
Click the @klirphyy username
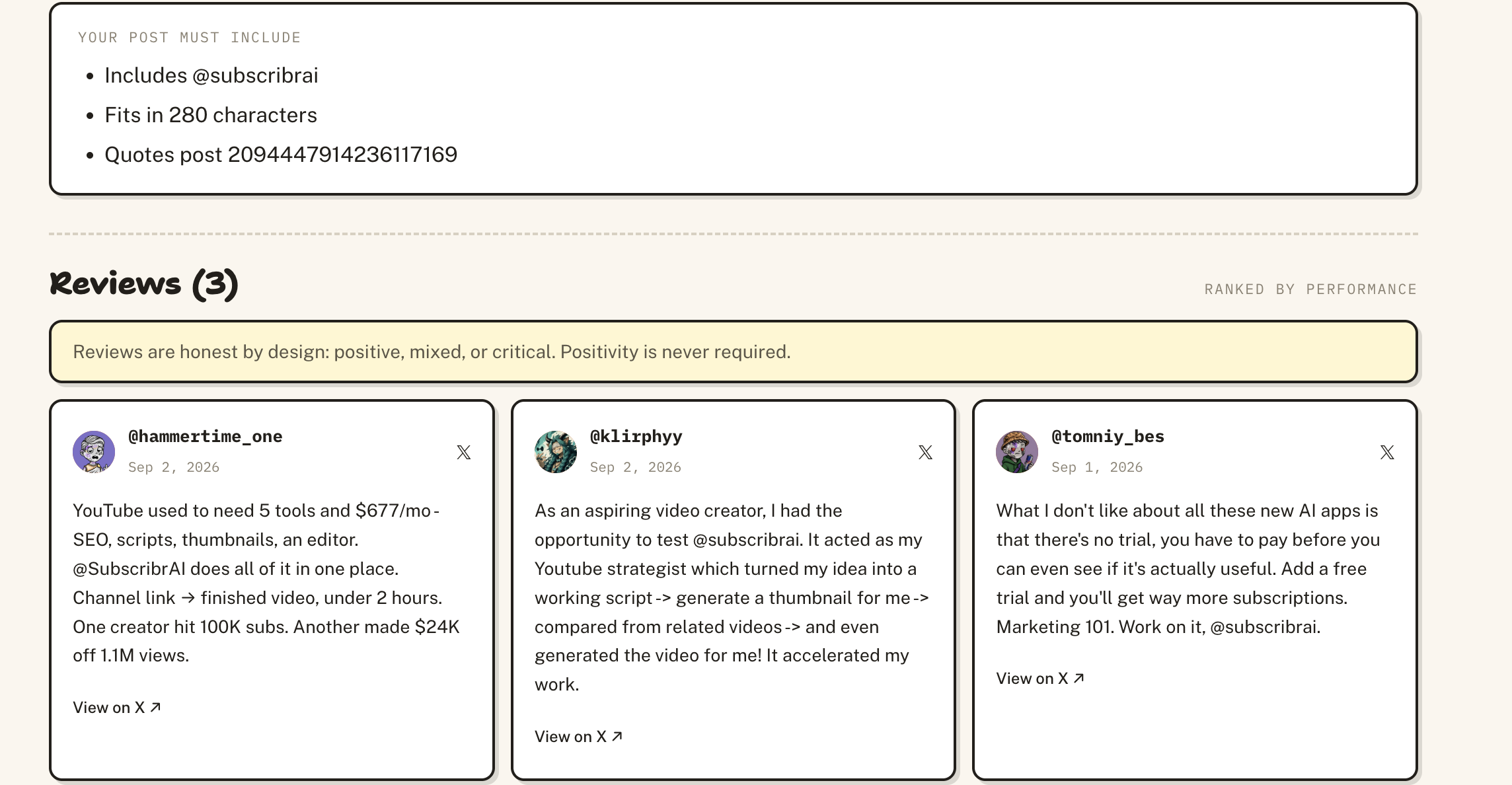tap(636, 436)
